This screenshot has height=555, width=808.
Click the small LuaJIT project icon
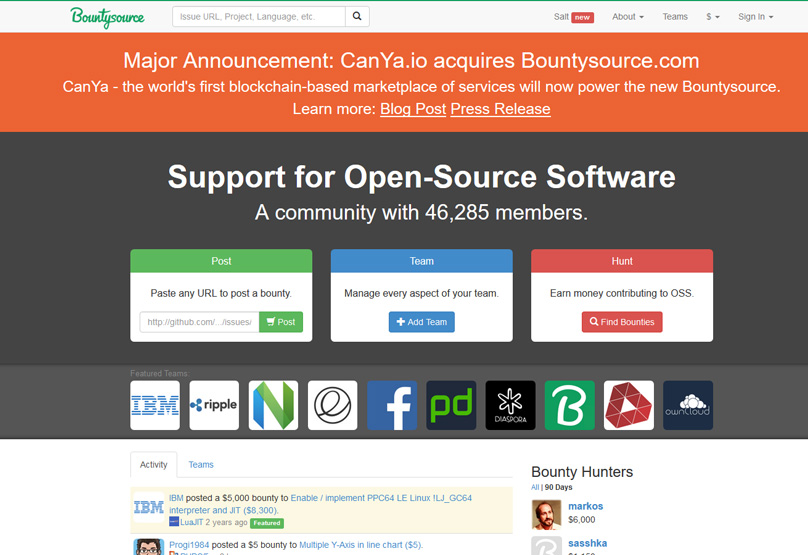174,522
